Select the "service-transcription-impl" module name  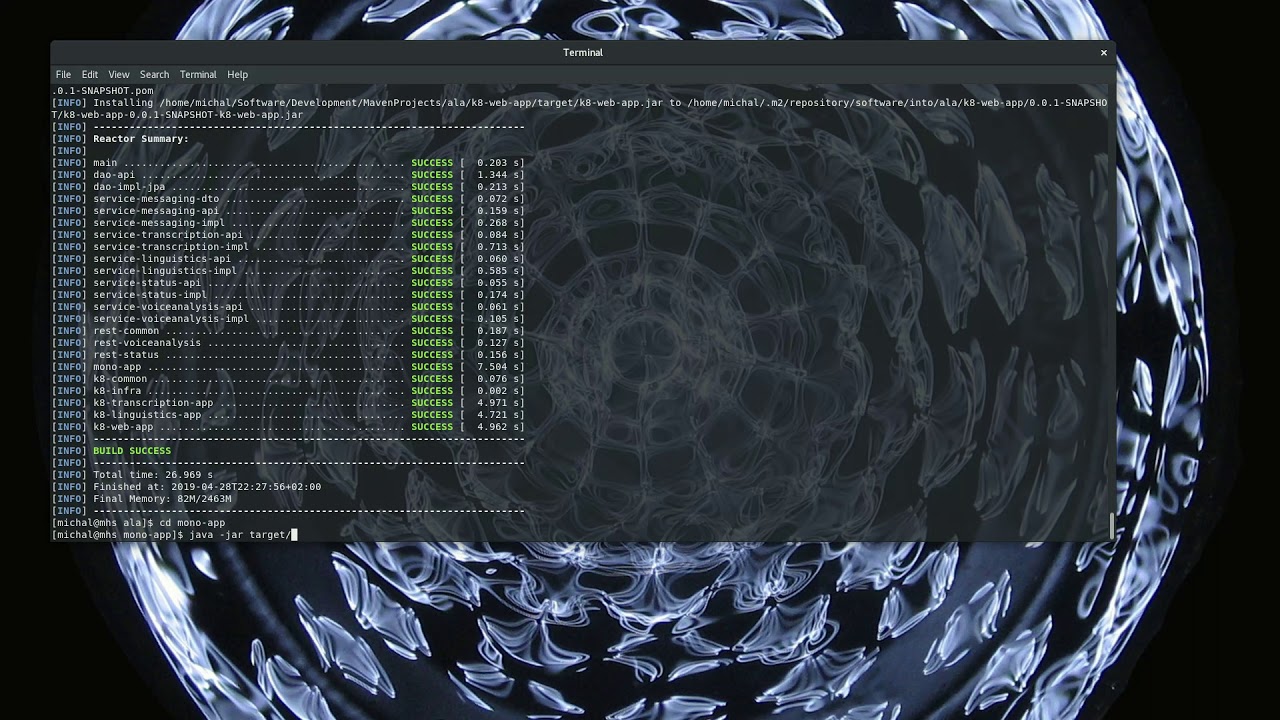point(171,247)
